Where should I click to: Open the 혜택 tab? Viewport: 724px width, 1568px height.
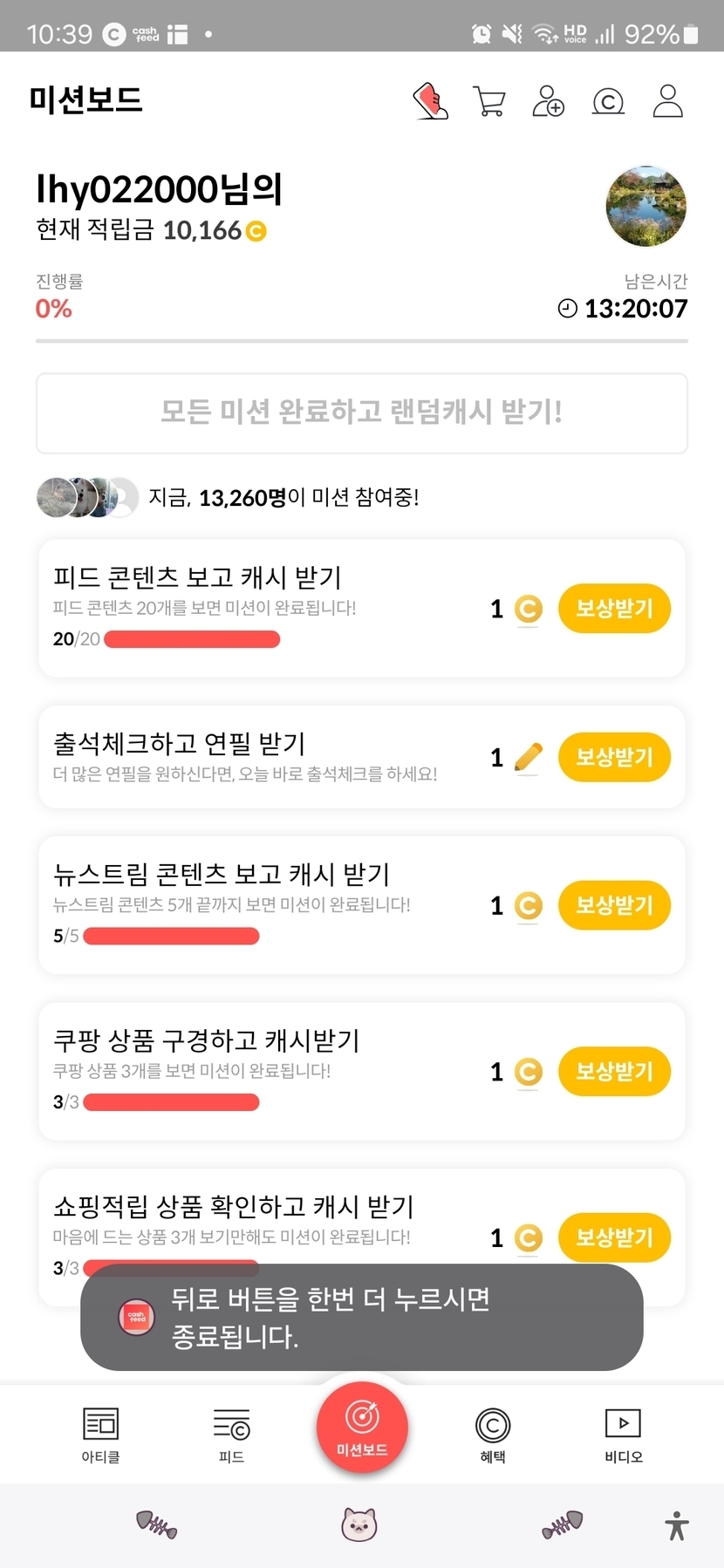pos(493,1435)
